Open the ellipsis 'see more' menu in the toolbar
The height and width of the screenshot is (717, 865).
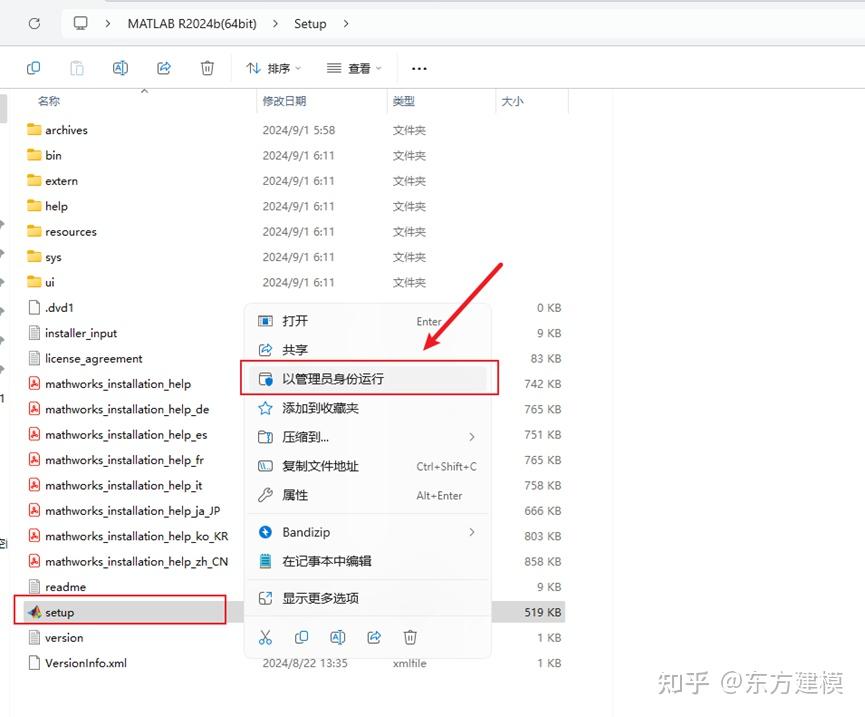pos(418,68)
